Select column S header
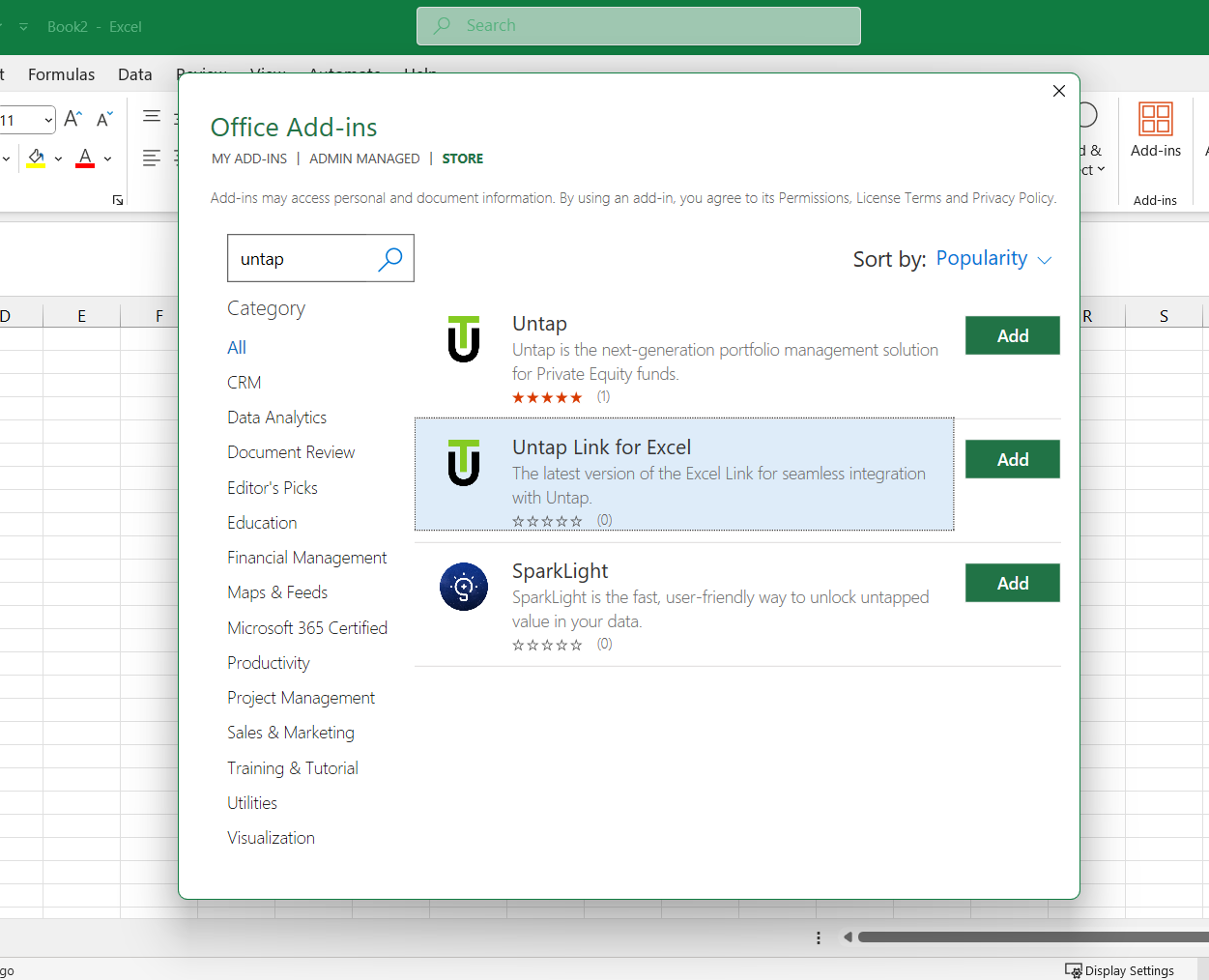The height and width of the screenshot is (980, 1209). [x=1164, y=316]
